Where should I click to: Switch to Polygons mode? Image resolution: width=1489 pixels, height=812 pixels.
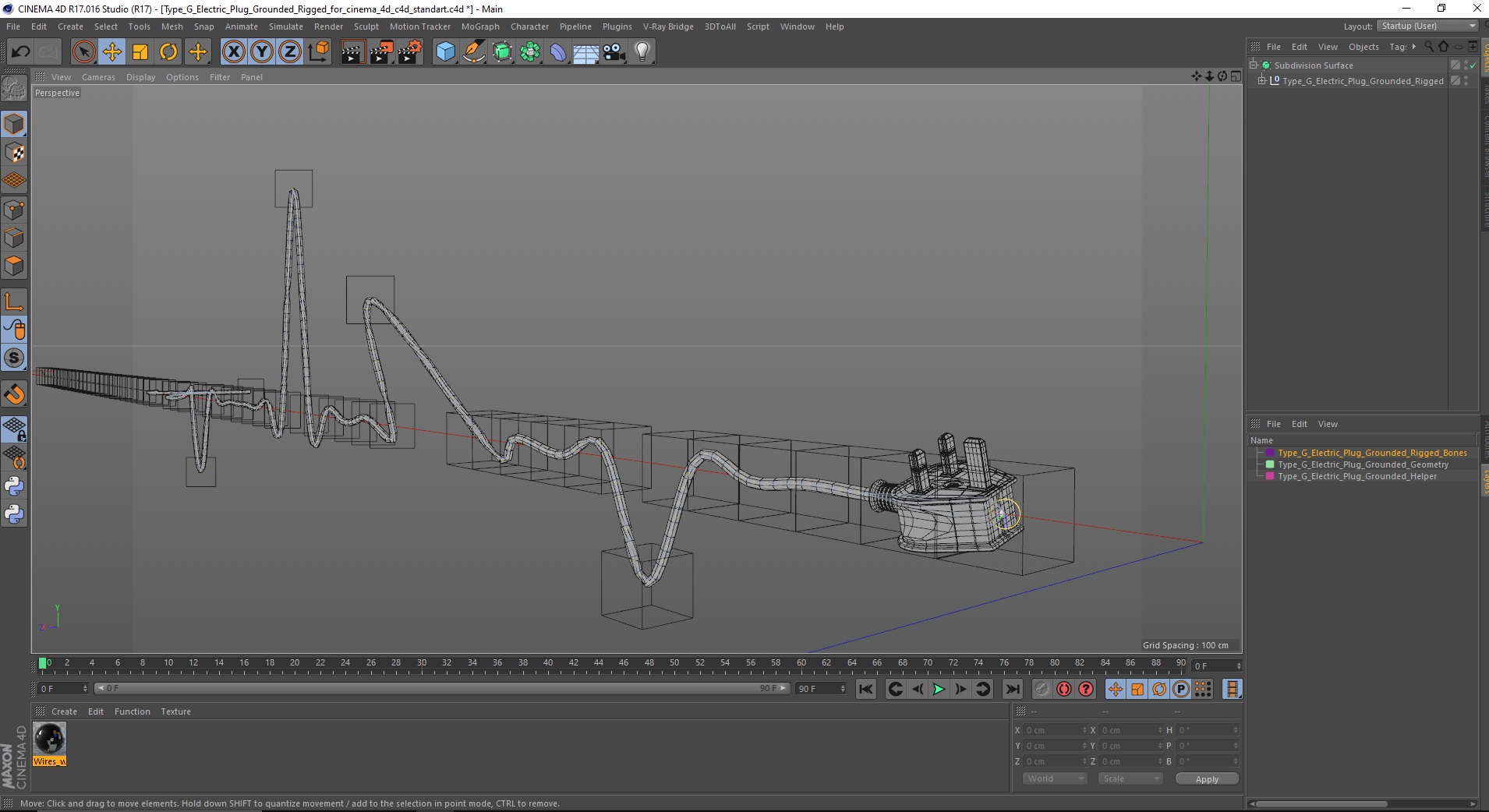(x=14, y=266)
